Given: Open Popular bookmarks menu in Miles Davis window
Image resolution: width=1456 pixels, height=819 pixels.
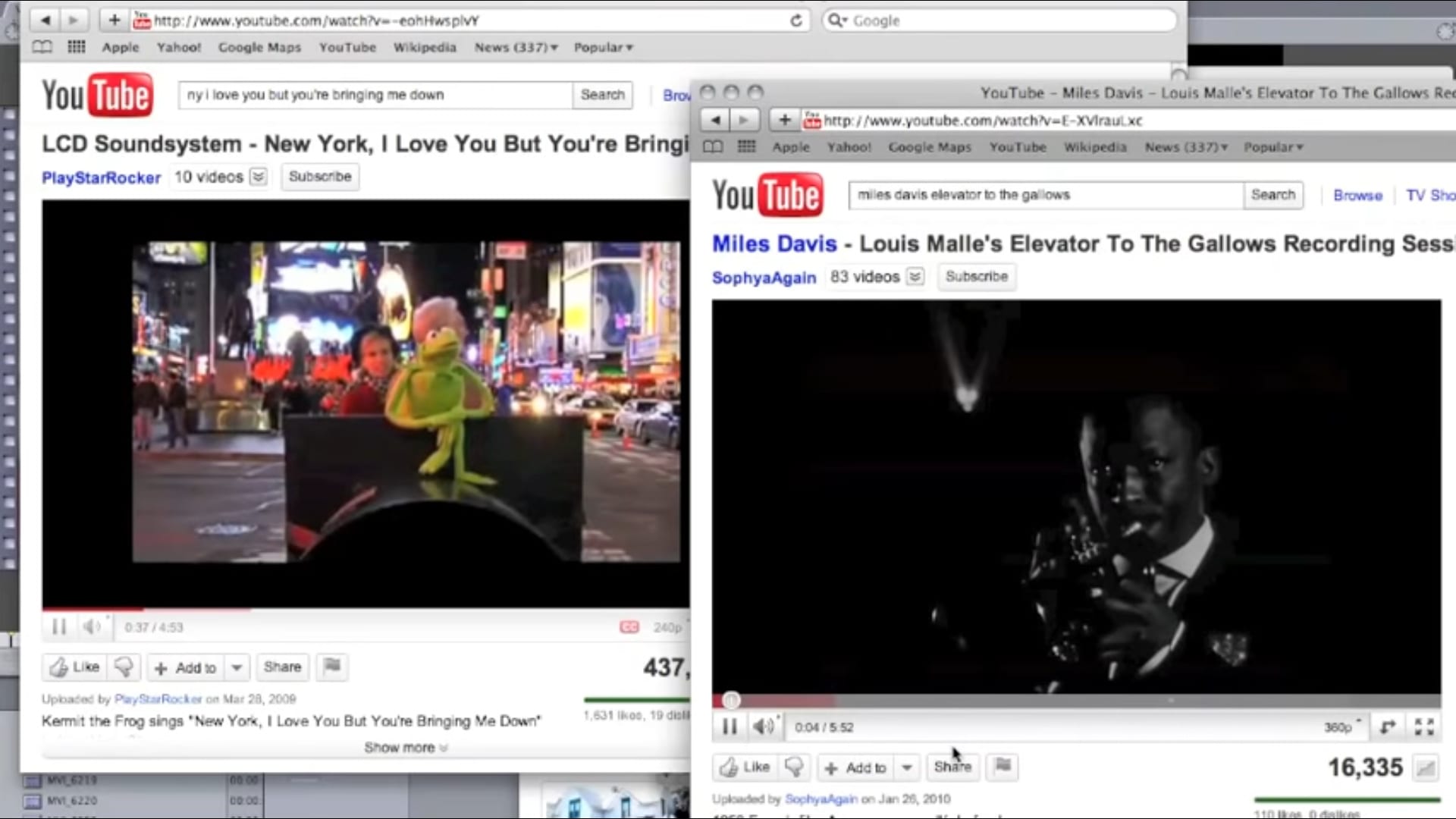Looking at the screenshot, I should click(1273, 147).
